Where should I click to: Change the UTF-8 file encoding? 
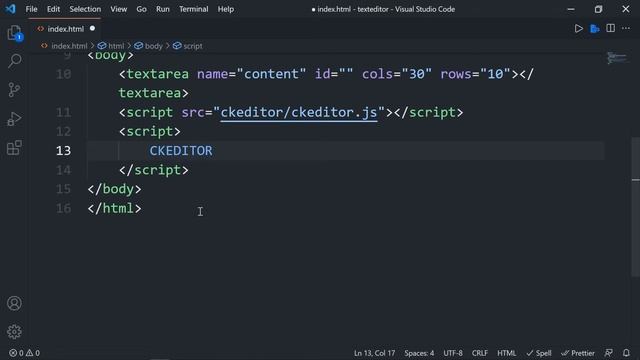point(453,353)
